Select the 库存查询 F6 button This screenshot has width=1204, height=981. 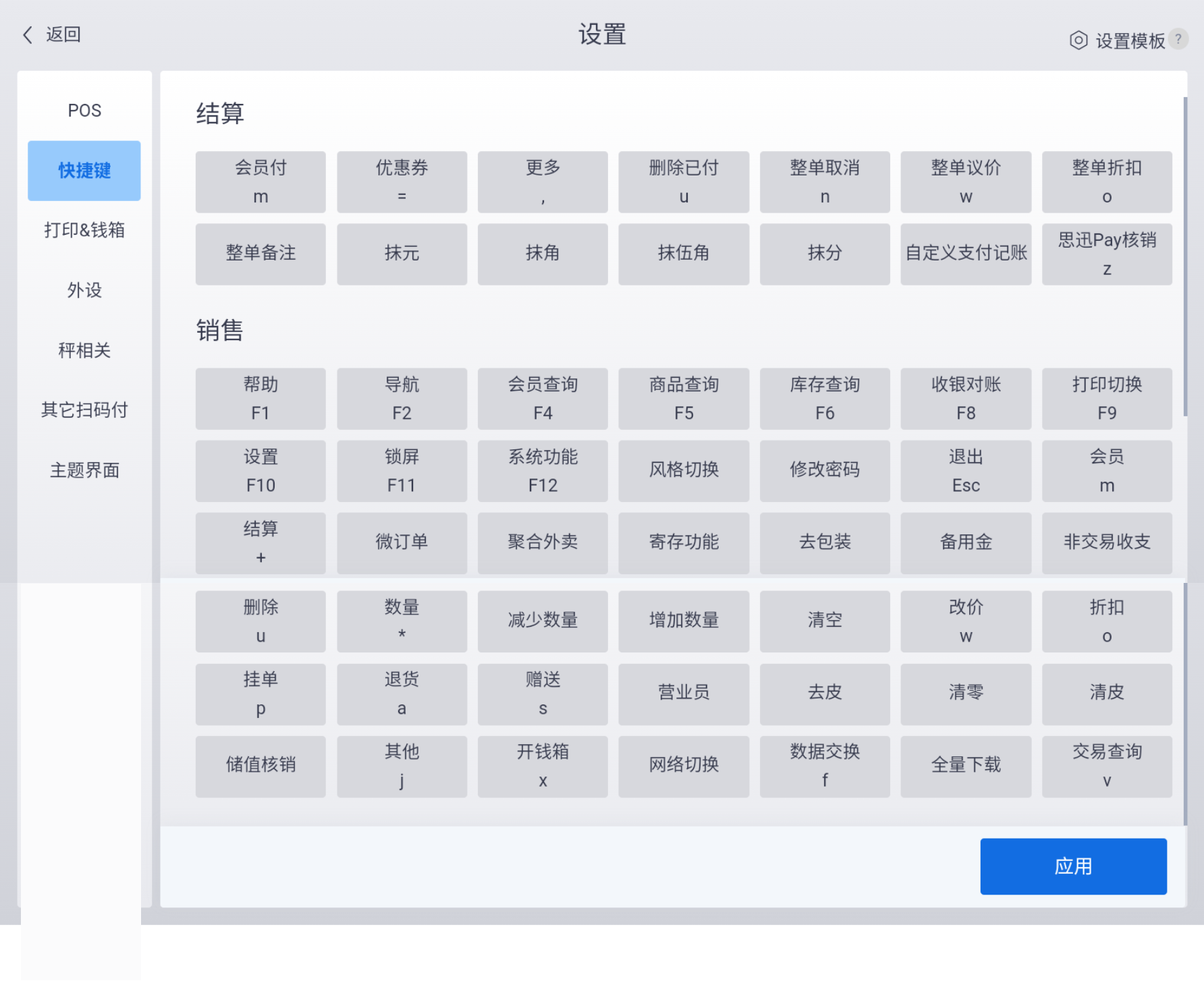pos(825,399)
